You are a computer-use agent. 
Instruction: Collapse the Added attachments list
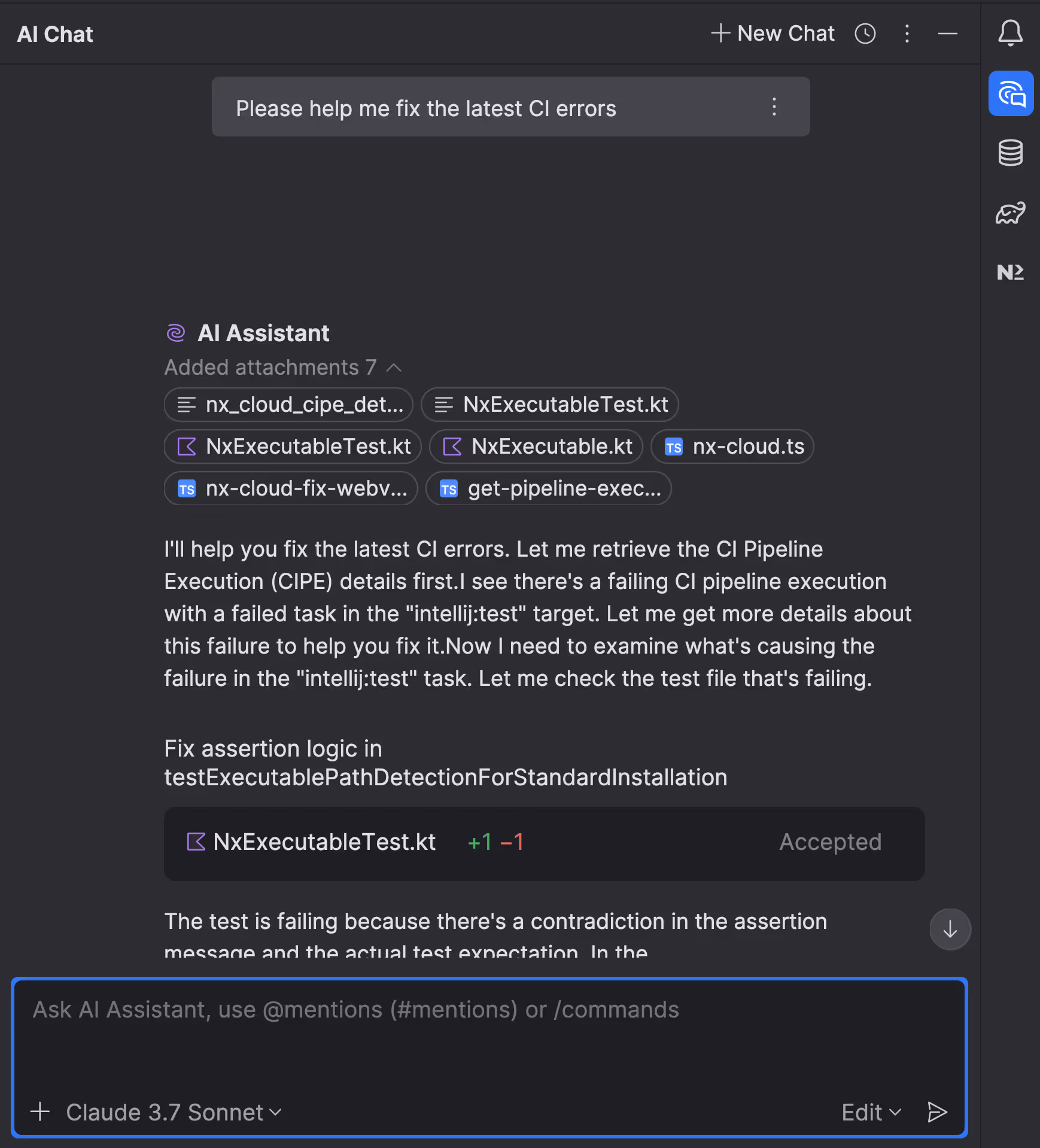394,368
